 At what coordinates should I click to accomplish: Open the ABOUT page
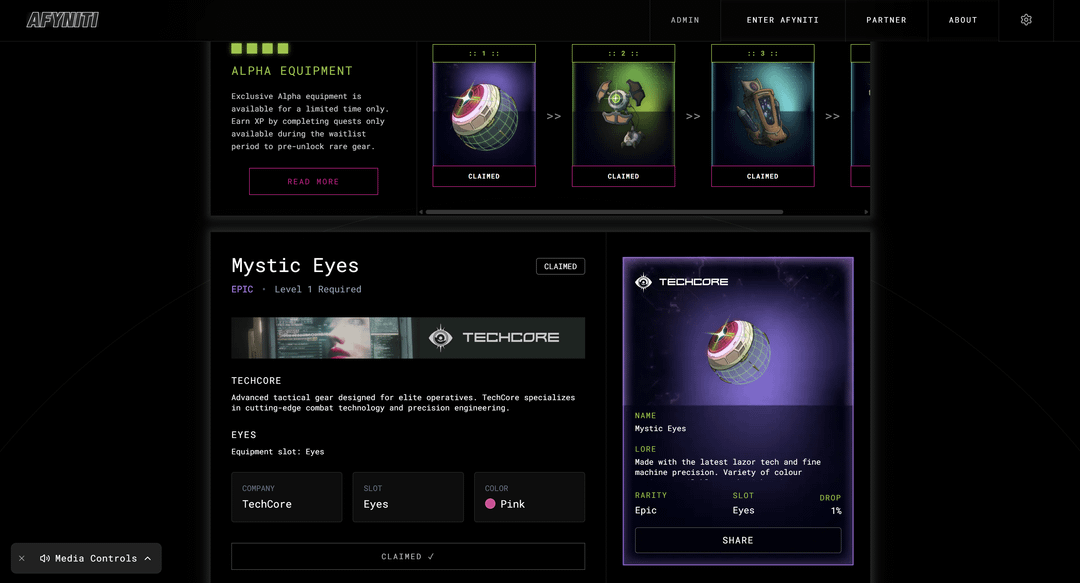pos(963,20)
